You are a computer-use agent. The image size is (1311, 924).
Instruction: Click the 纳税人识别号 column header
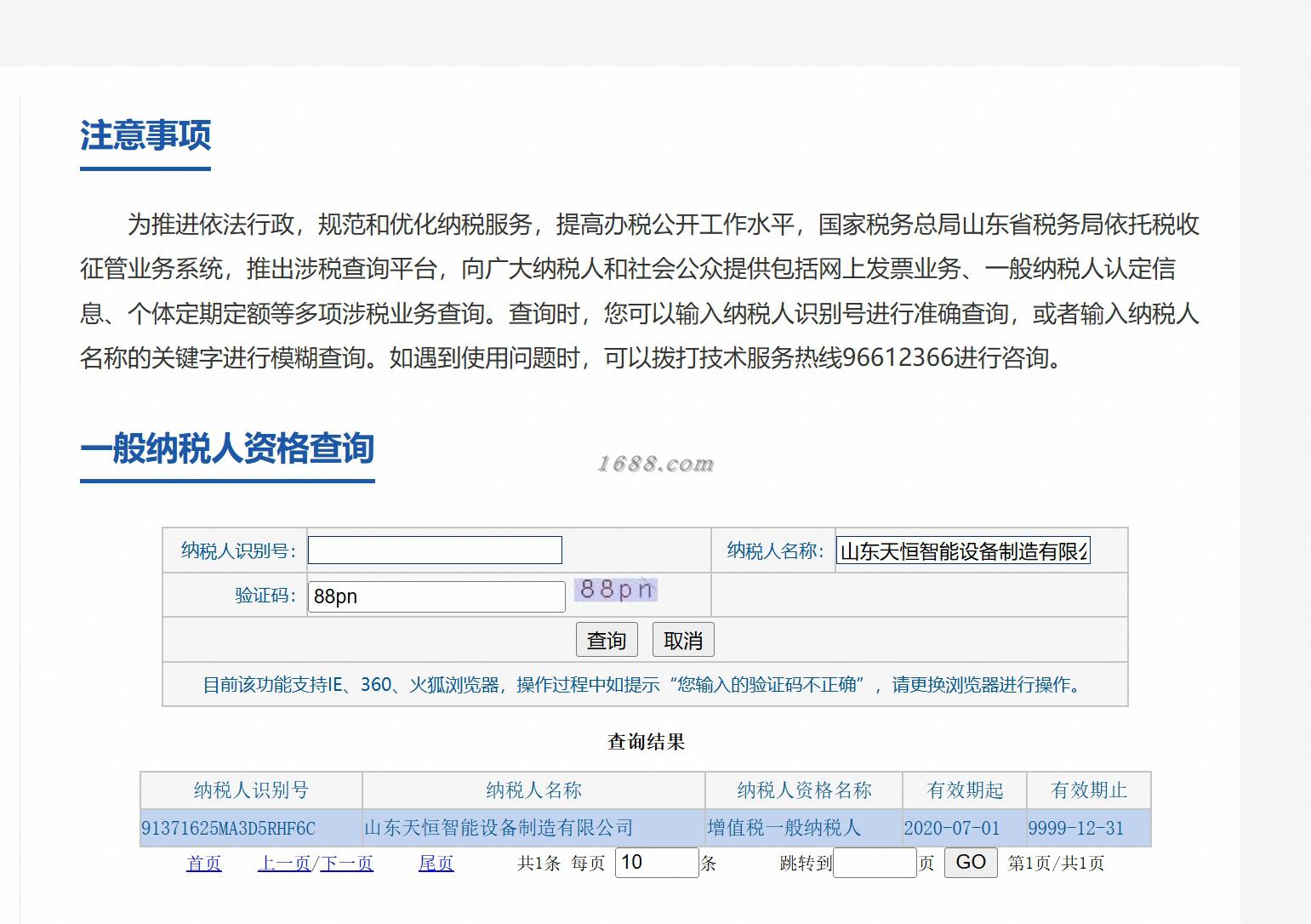tap(252, 790)
